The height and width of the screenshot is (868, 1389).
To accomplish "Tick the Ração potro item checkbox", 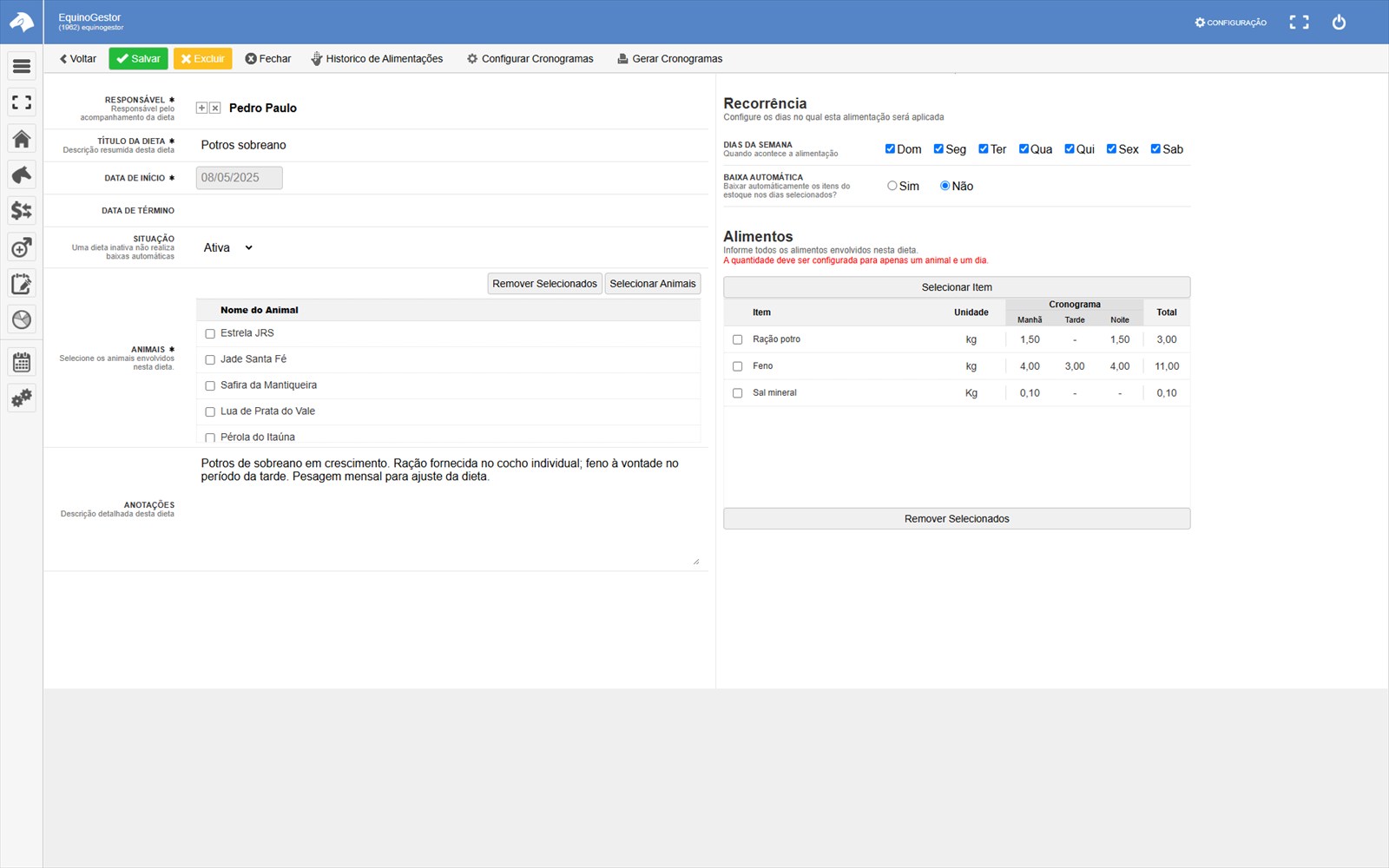I will [738, 340].
